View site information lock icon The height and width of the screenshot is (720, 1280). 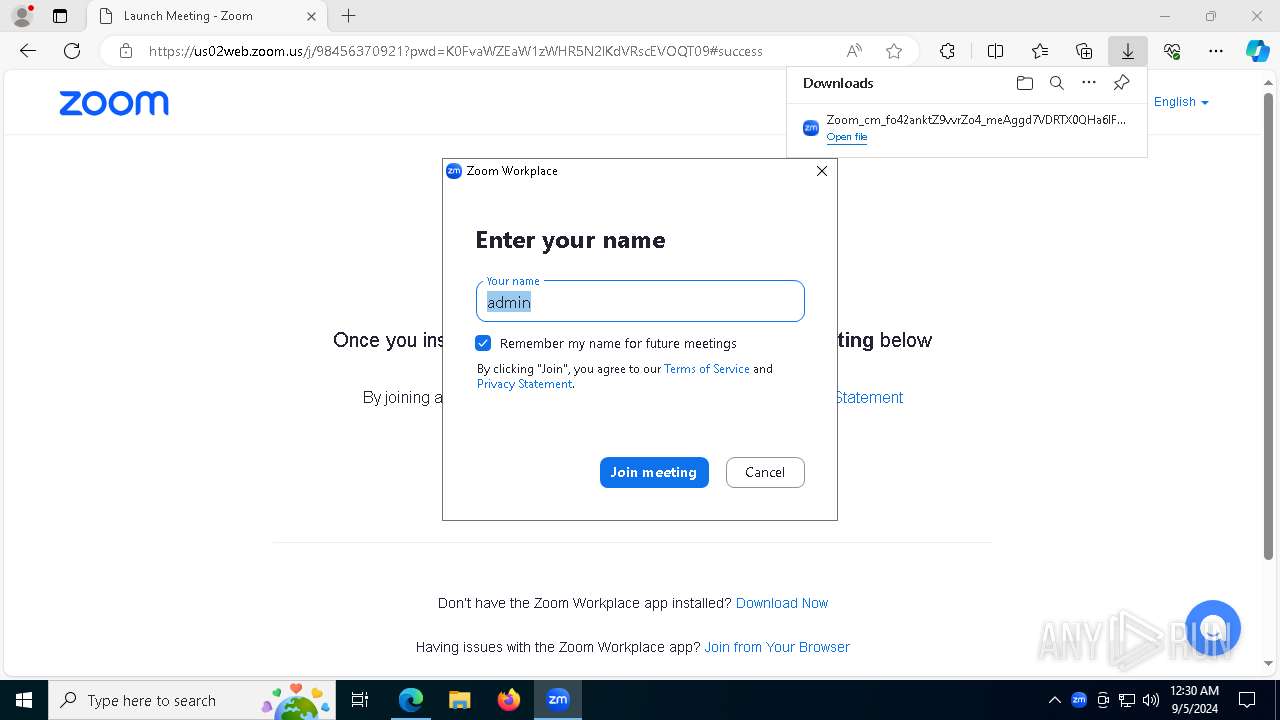[126, 51]
